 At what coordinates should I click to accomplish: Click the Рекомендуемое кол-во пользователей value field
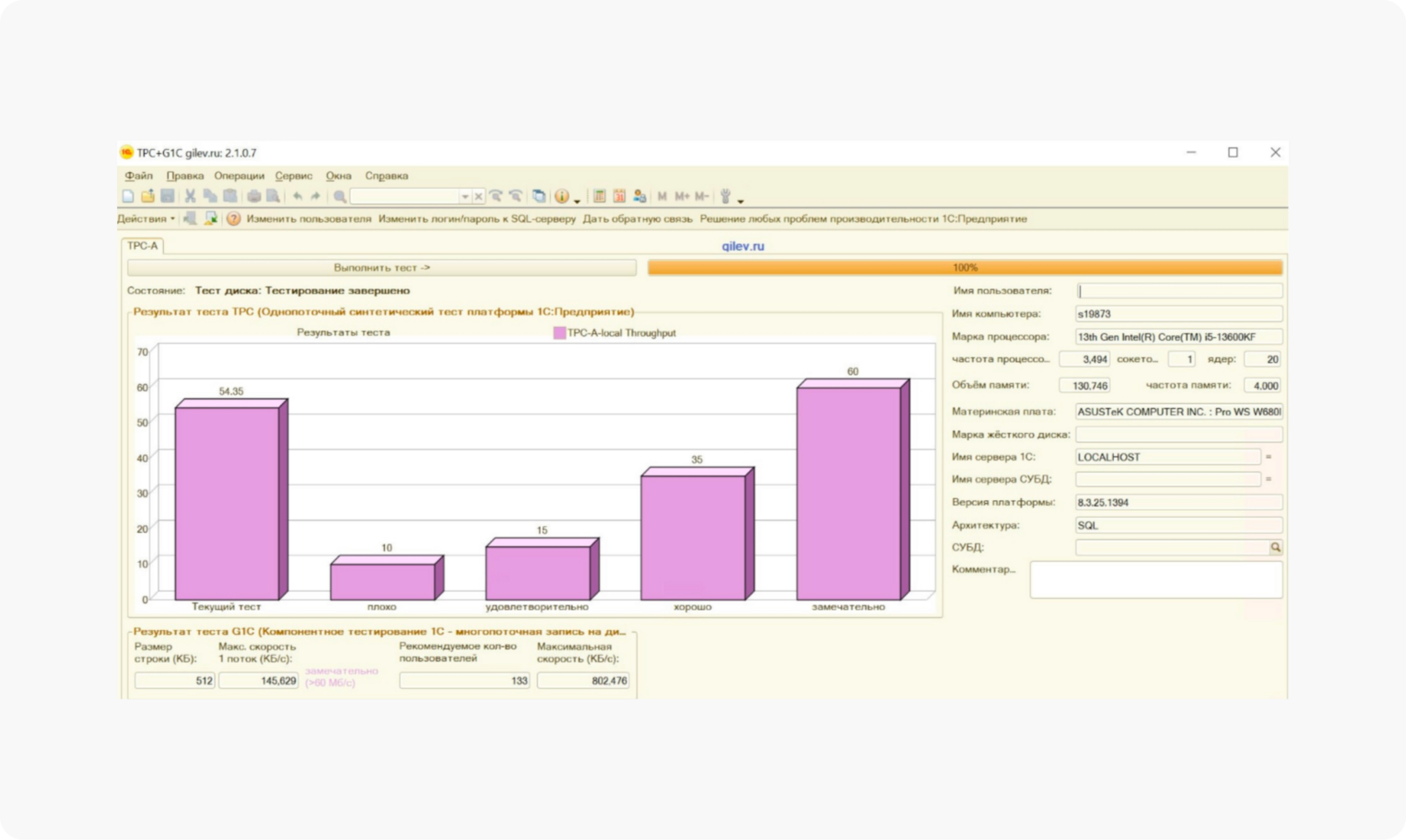(x=464, y=681)
